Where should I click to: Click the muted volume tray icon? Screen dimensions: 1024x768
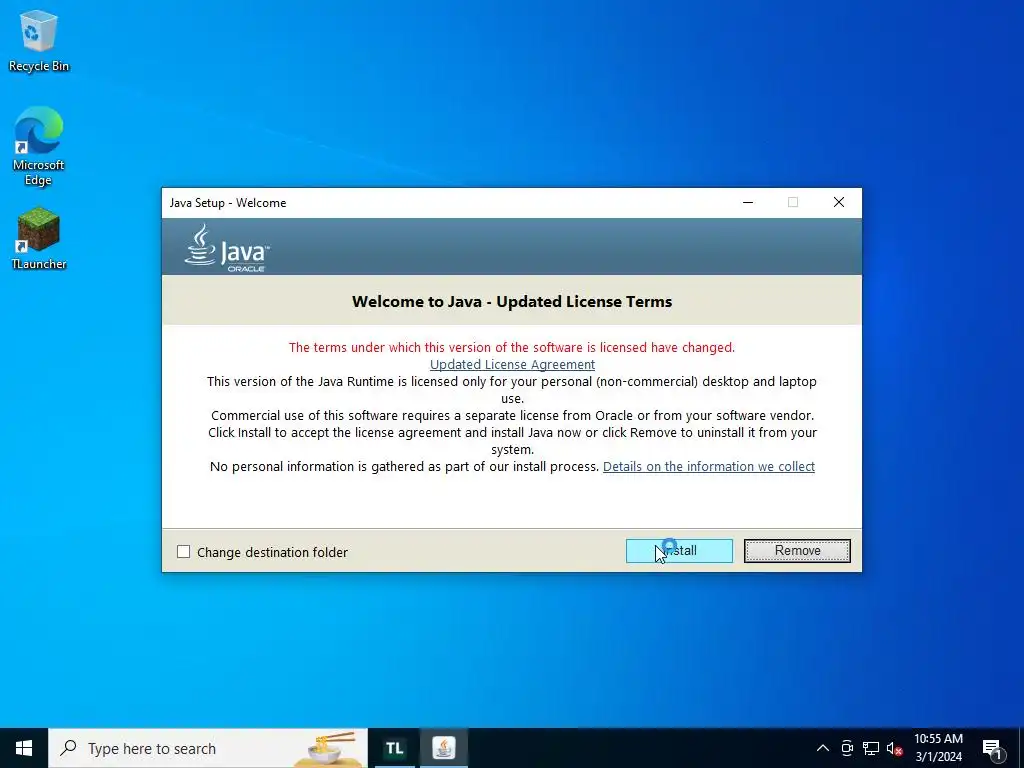(x=894, y=748)
